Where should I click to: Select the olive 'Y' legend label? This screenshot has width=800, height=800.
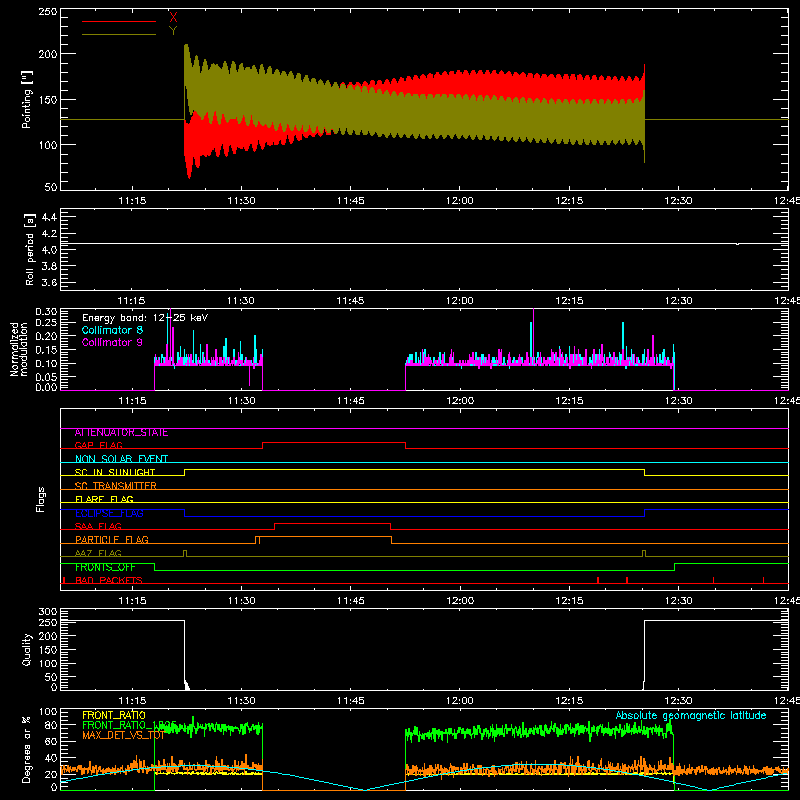point(173,31)
